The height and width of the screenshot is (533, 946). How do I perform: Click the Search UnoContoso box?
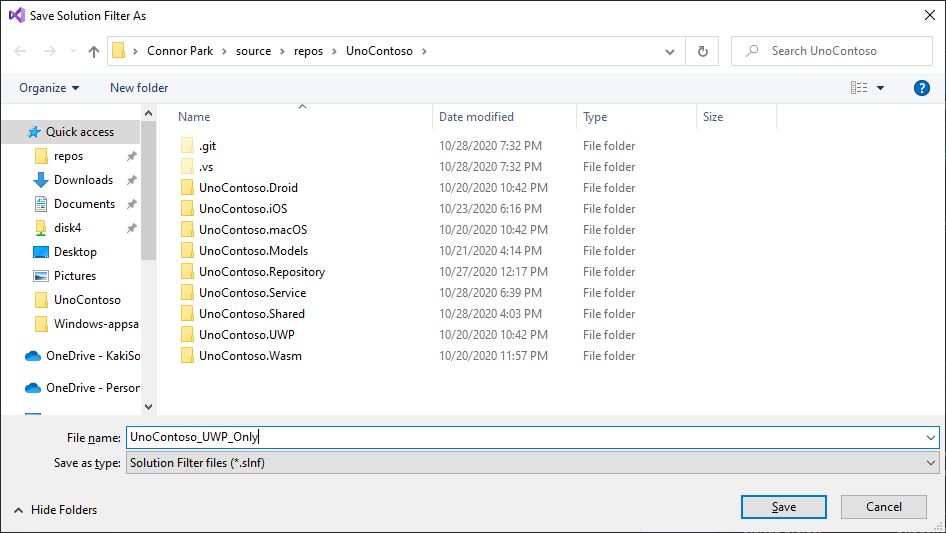click(x=833, y=51)
